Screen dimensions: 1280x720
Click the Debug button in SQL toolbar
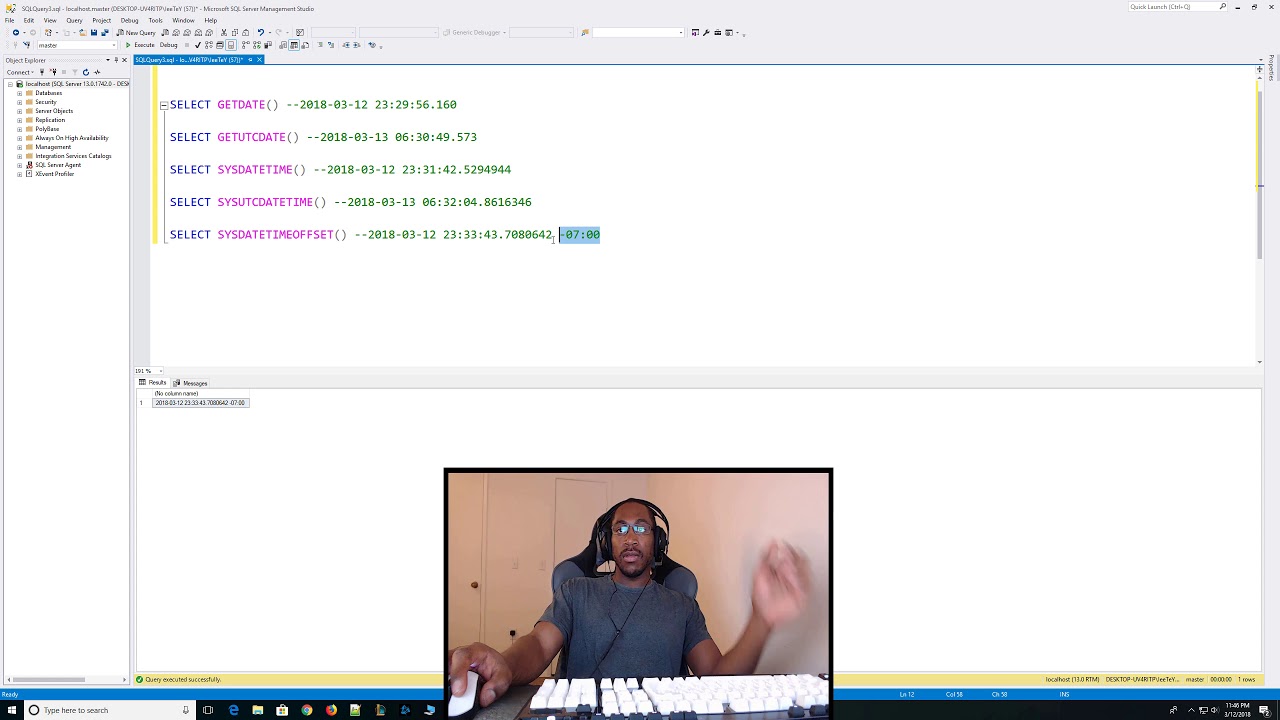coord(168,45)
